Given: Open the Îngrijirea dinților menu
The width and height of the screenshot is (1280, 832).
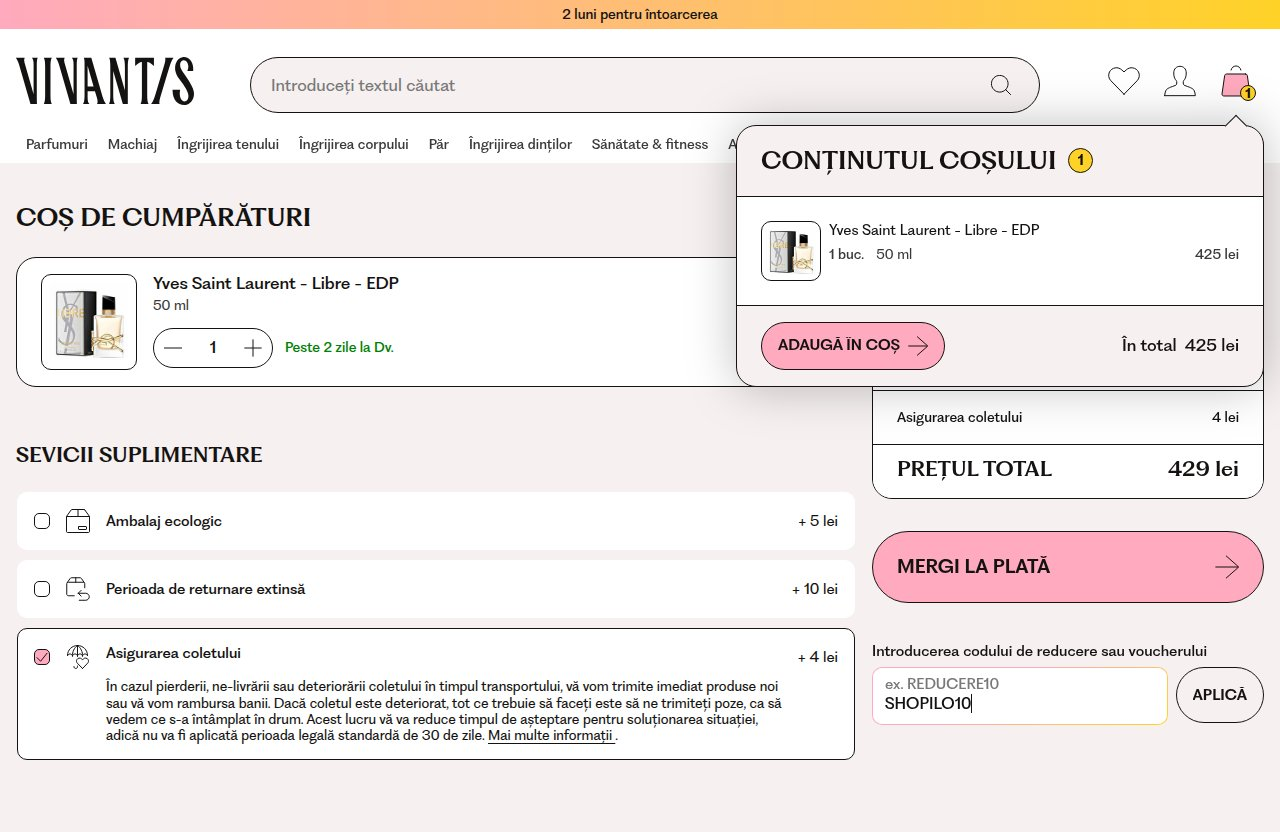Looking at the screenshot, I should tap(520, 144).
